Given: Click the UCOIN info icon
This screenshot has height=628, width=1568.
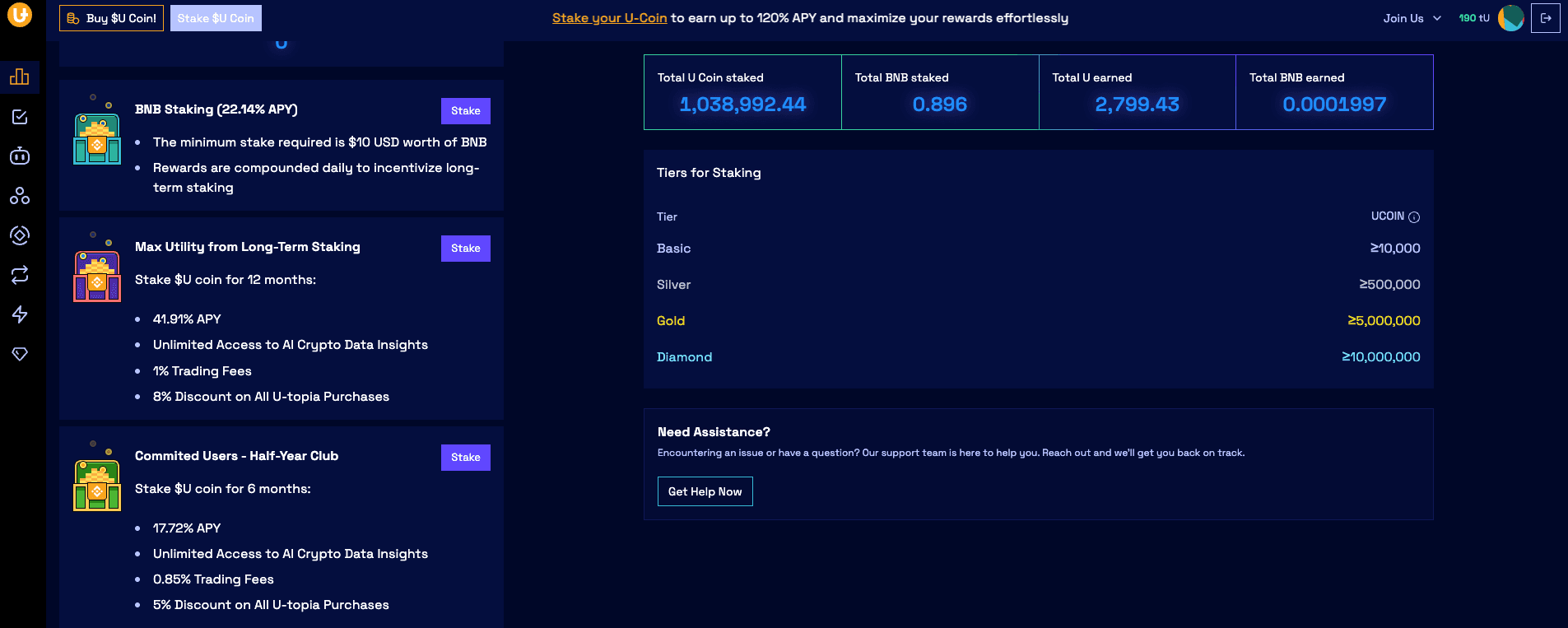Looking at the screenshot, I should coord(1414,217).
